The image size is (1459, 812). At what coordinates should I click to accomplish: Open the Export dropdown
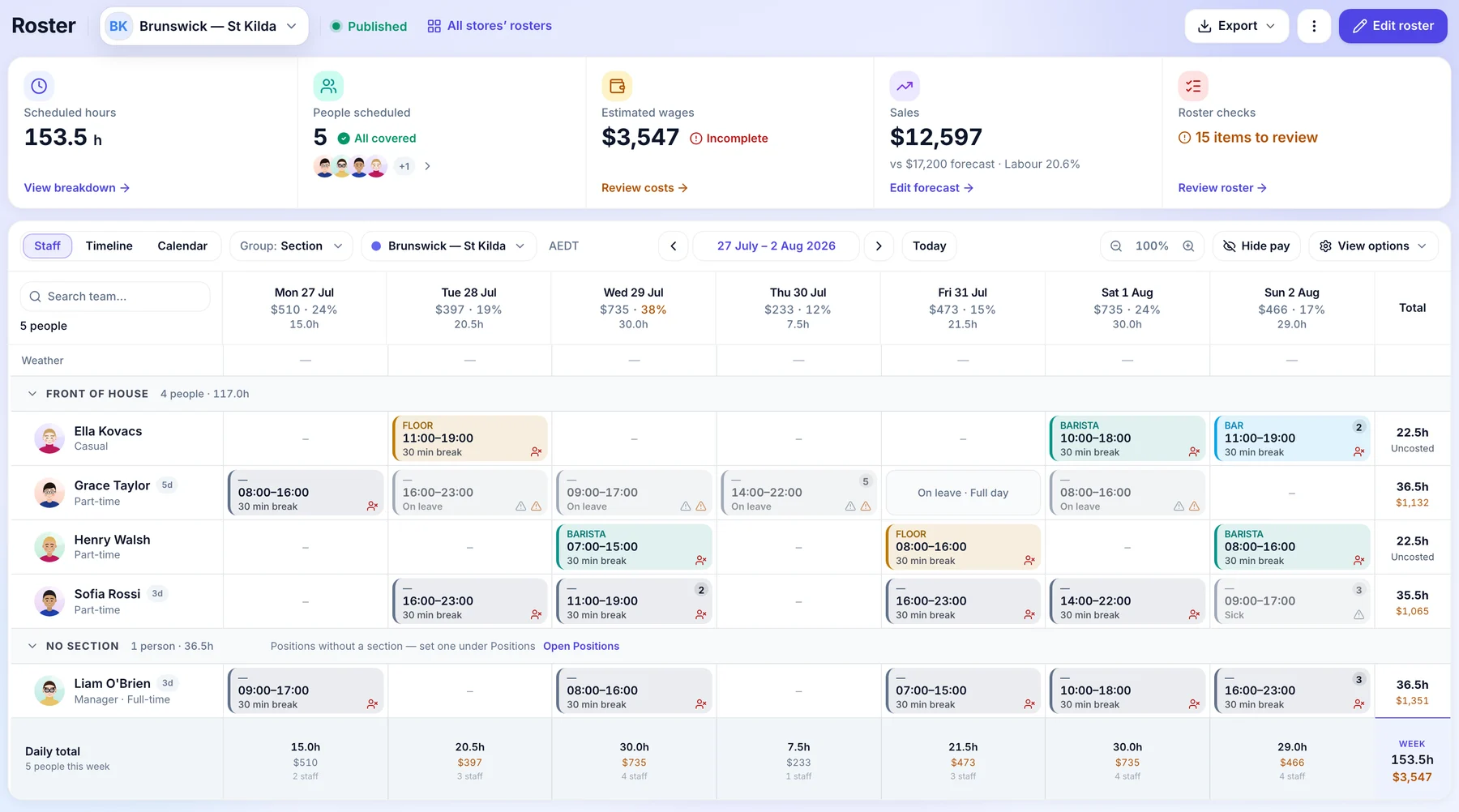pos(1236,26)
